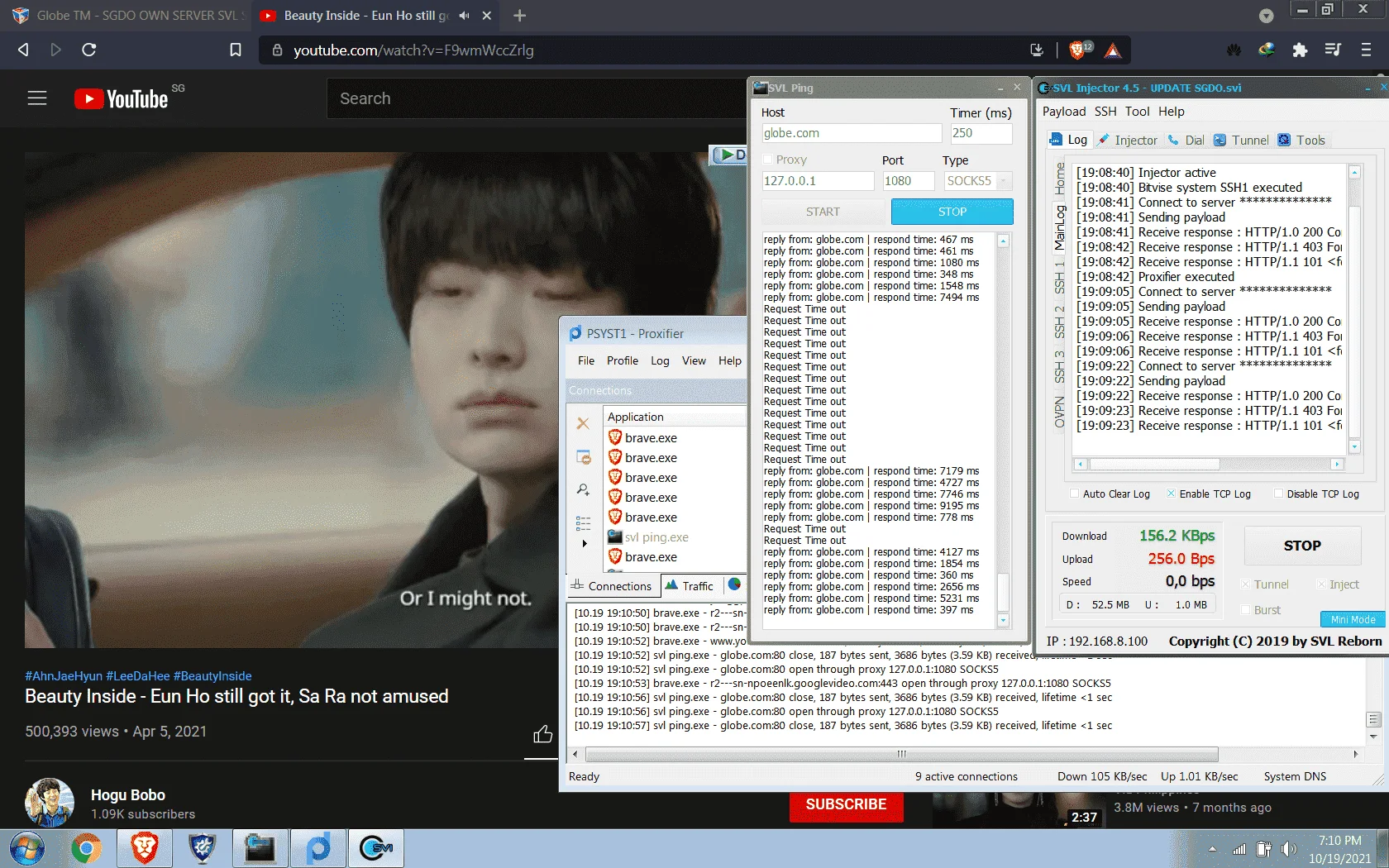Open Chrome from the taskbar
1389x868 pixels.
(86, 848)
